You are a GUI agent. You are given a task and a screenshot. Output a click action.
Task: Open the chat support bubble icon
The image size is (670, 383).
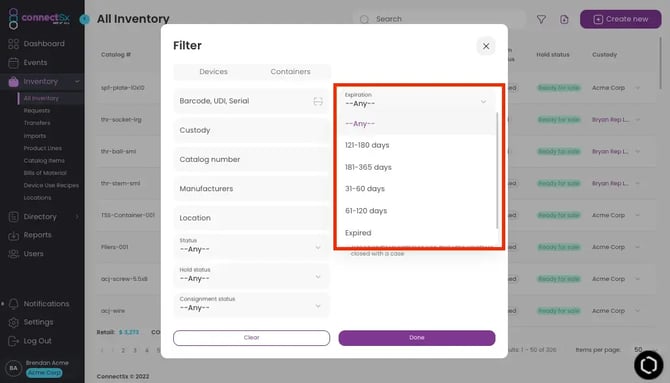(x=648, y=365)
